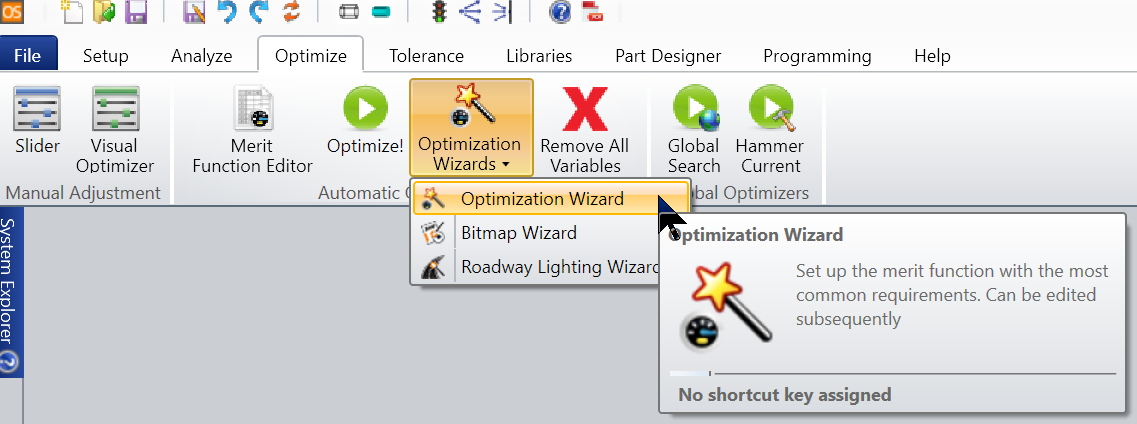Select Optimization Wizard from the dropdown menu

(541, 199)
